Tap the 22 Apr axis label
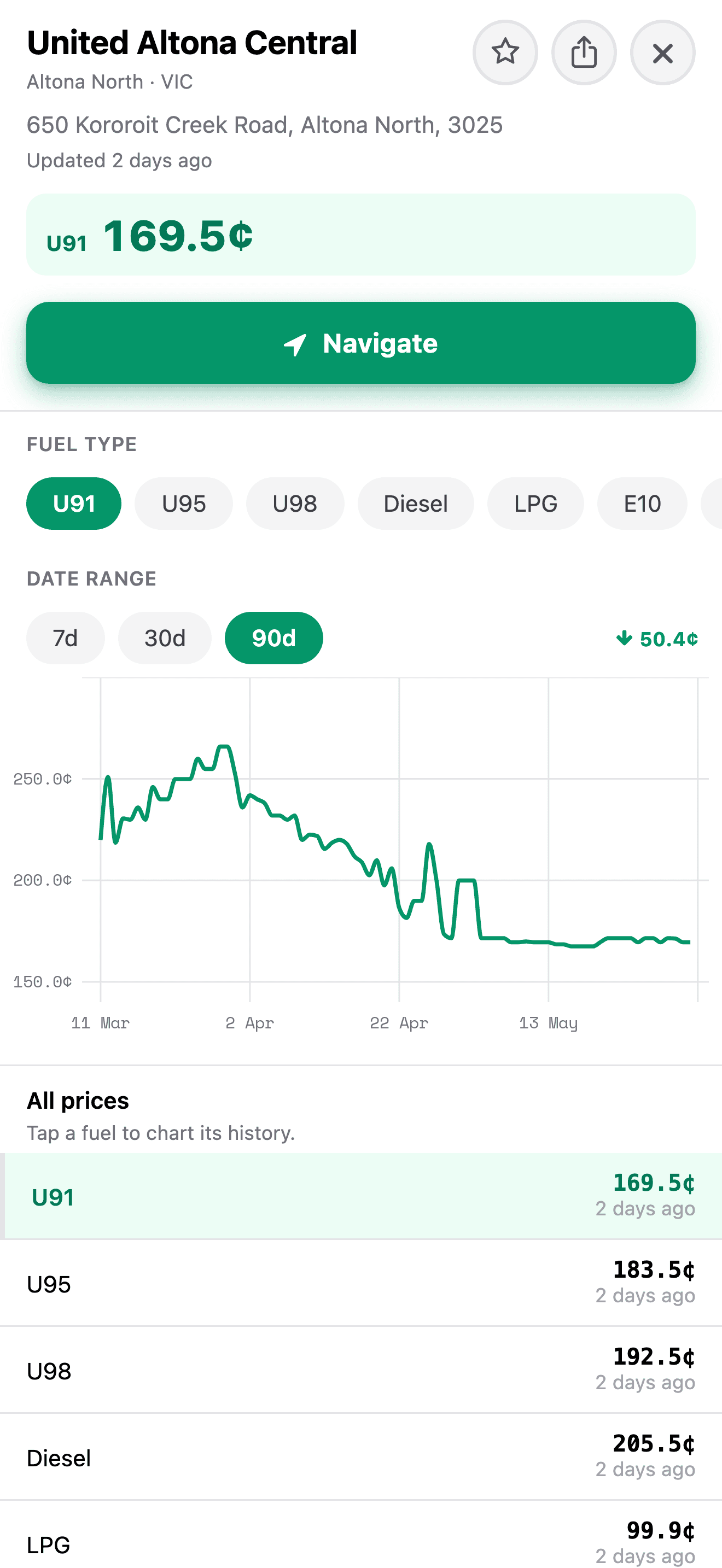Screen dimensions: 722x1568 (x=399, y=1023)
